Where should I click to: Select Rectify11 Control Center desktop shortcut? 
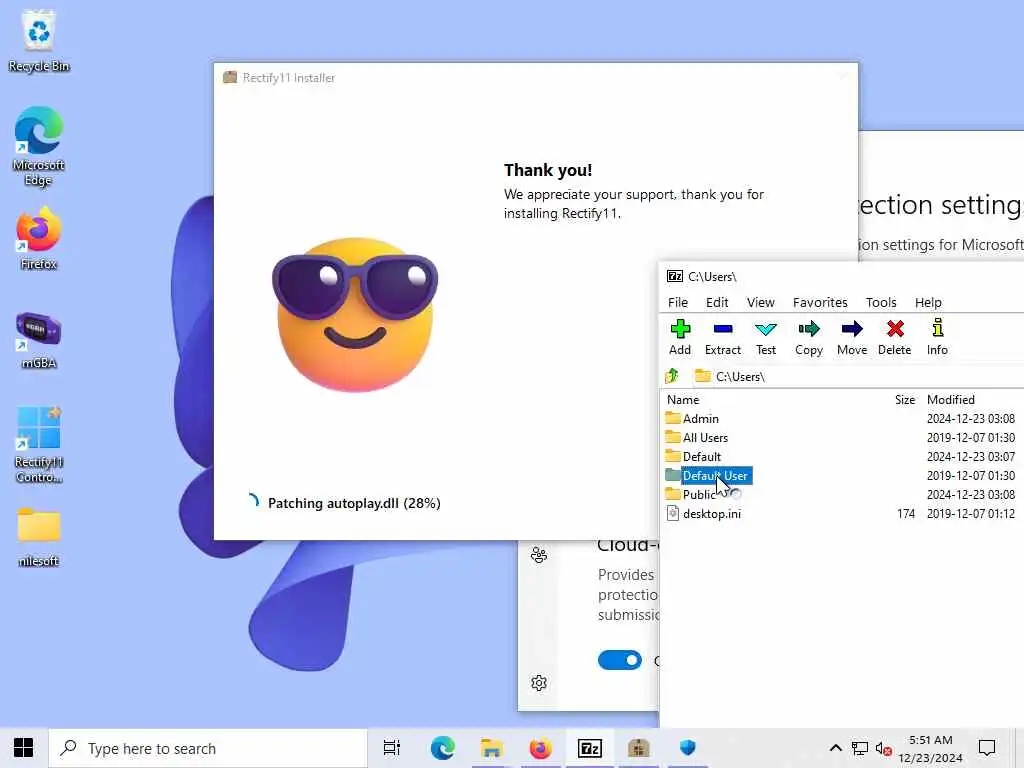39,445
